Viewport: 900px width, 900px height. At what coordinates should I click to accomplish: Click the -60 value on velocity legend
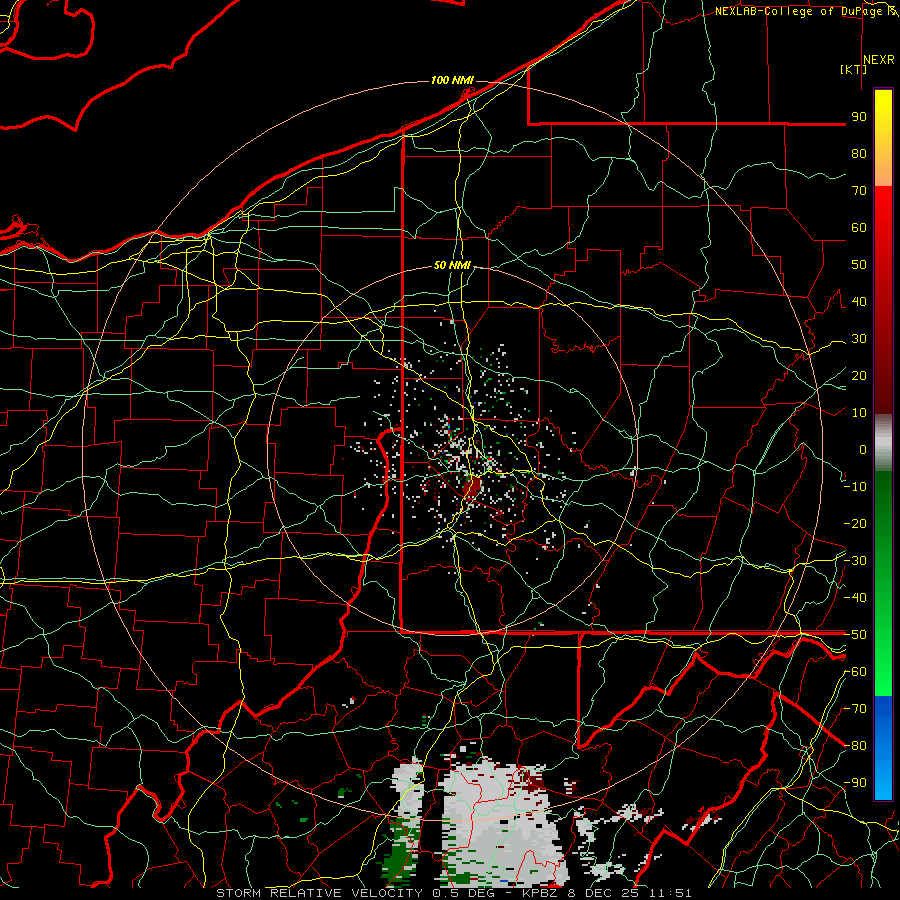[x=855, y=672]
